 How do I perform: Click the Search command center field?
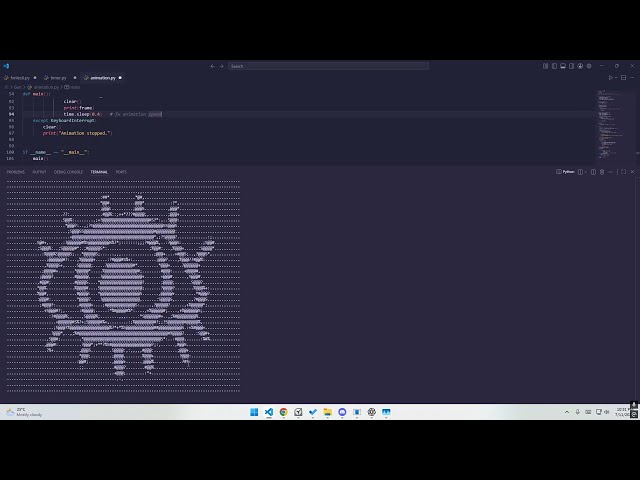328,66
